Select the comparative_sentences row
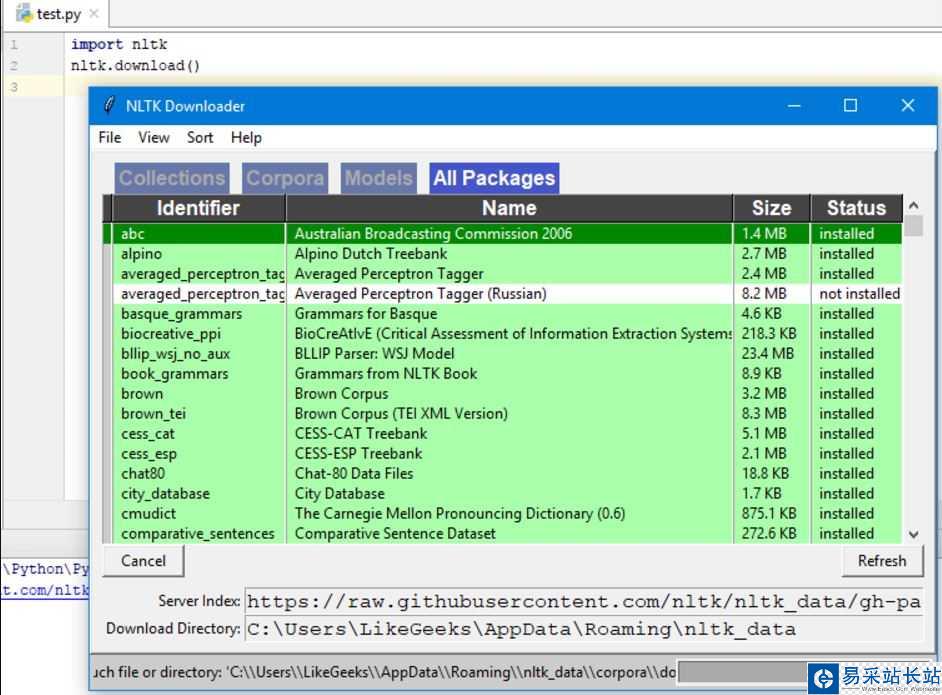 click(502, 533)
